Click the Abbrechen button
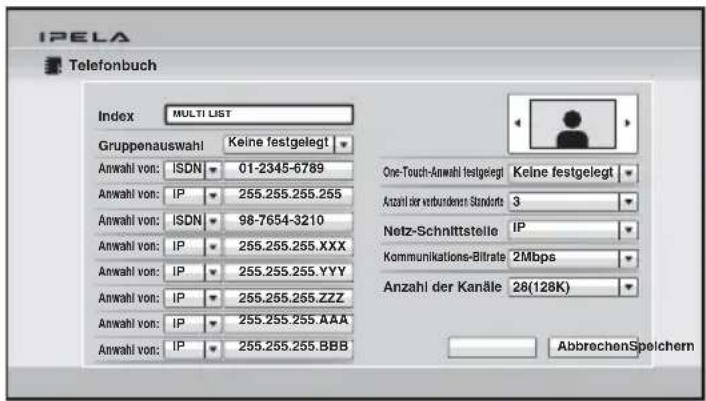This screenshot has height=401, width=706. 593,347
